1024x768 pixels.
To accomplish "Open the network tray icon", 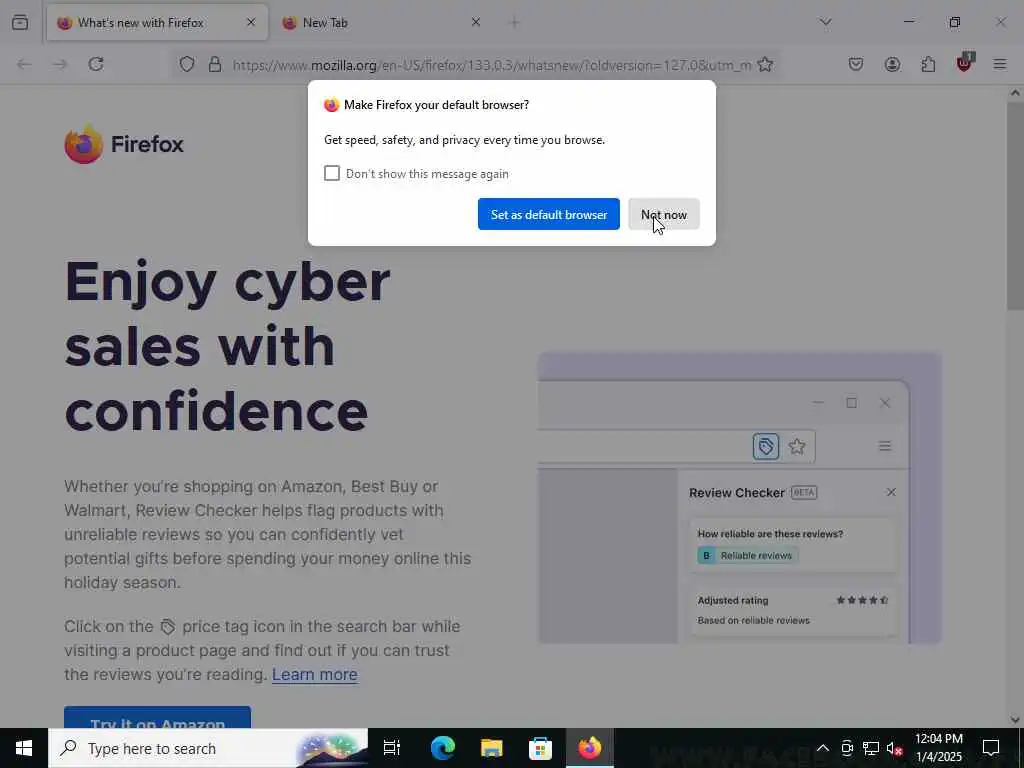I will tap(870, 748).
